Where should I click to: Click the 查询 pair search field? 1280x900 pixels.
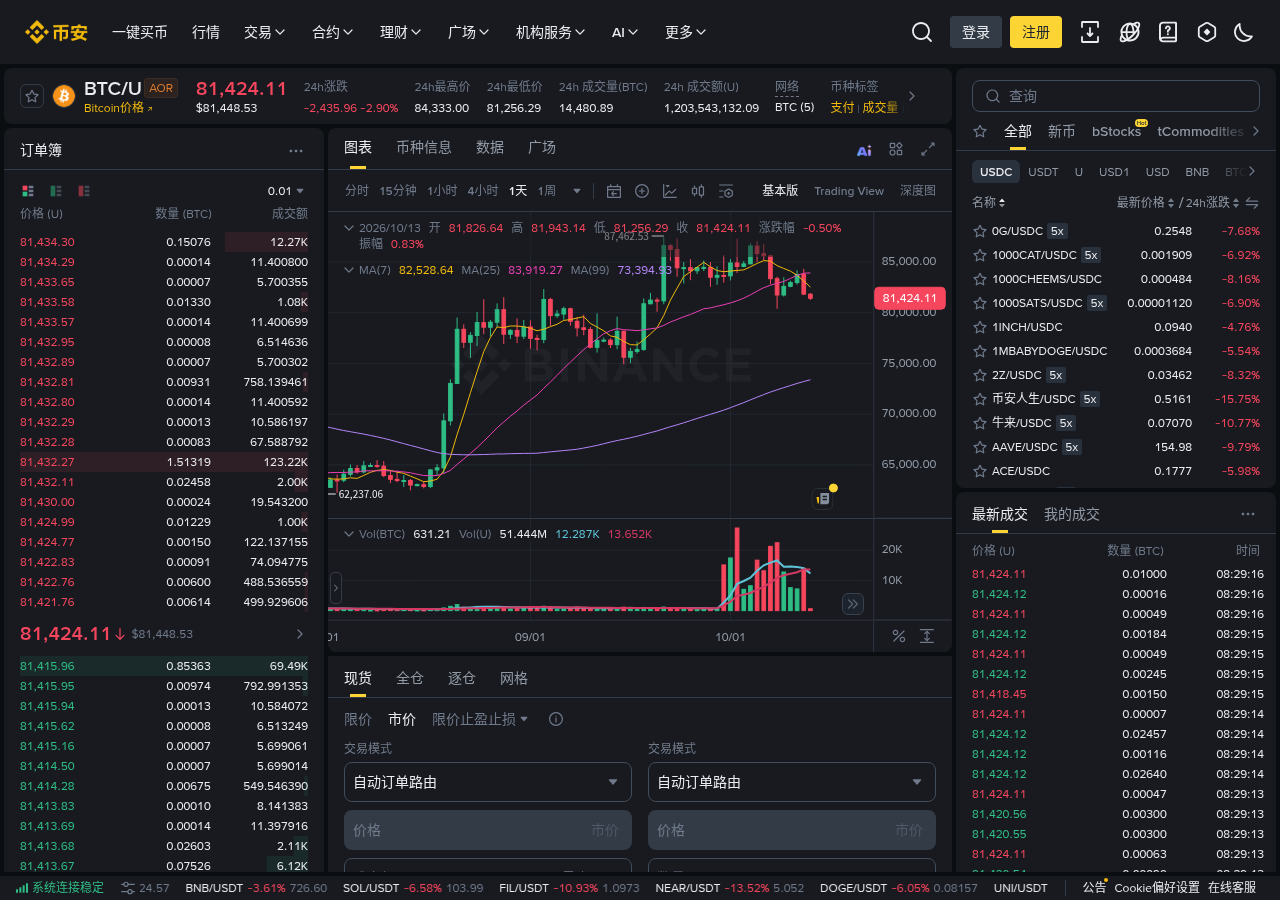click(1116, 96)
